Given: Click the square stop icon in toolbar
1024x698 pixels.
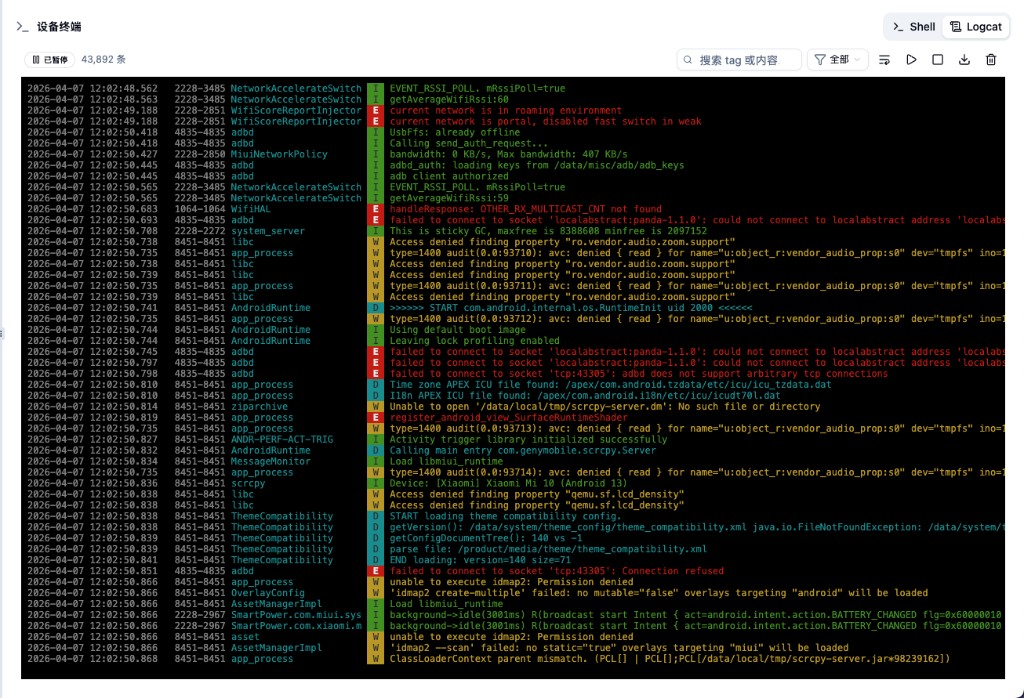Looking at the screenshot, I should tap(937, 60).
